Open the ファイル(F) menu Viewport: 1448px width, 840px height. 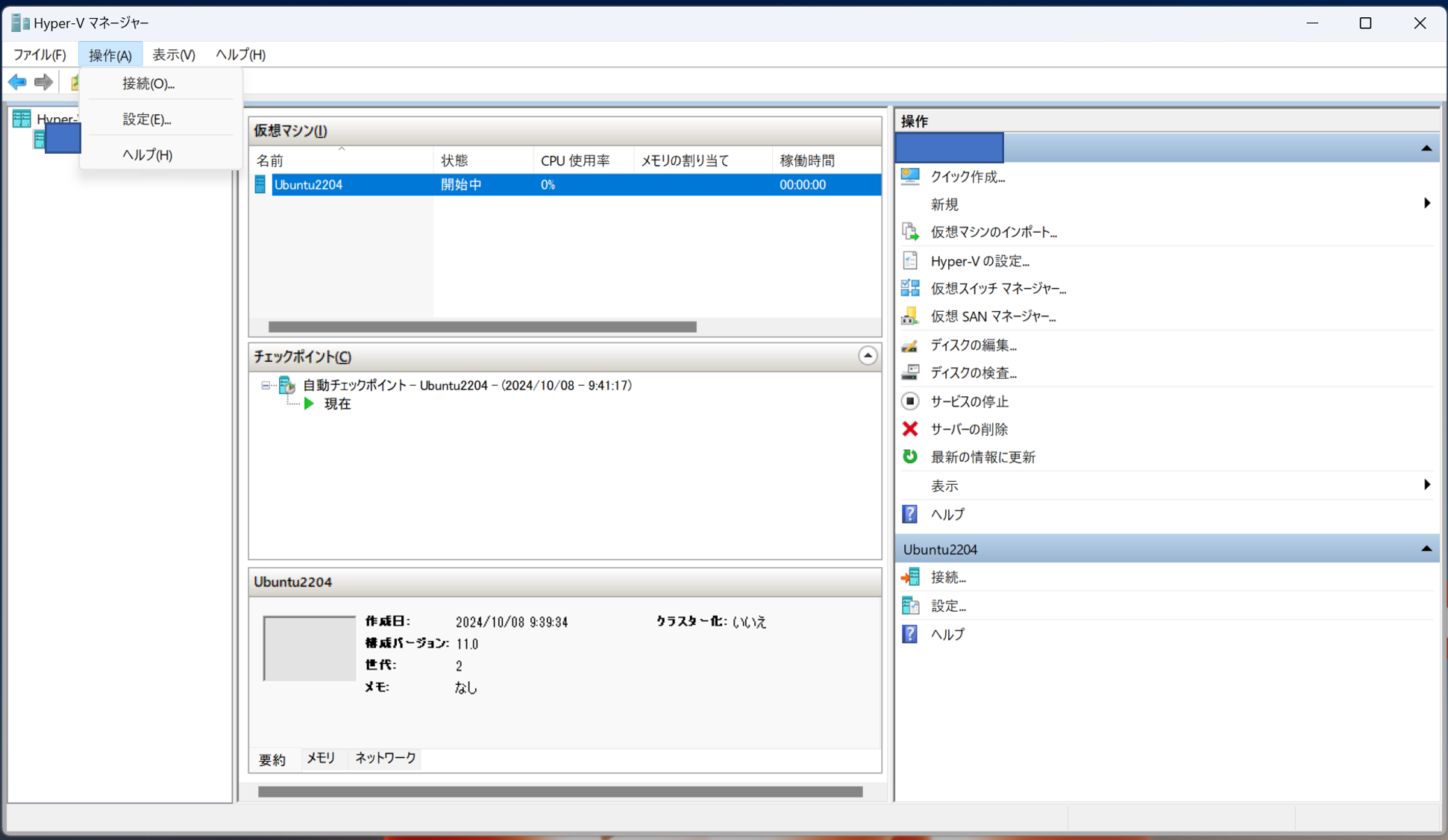(40, 54)
